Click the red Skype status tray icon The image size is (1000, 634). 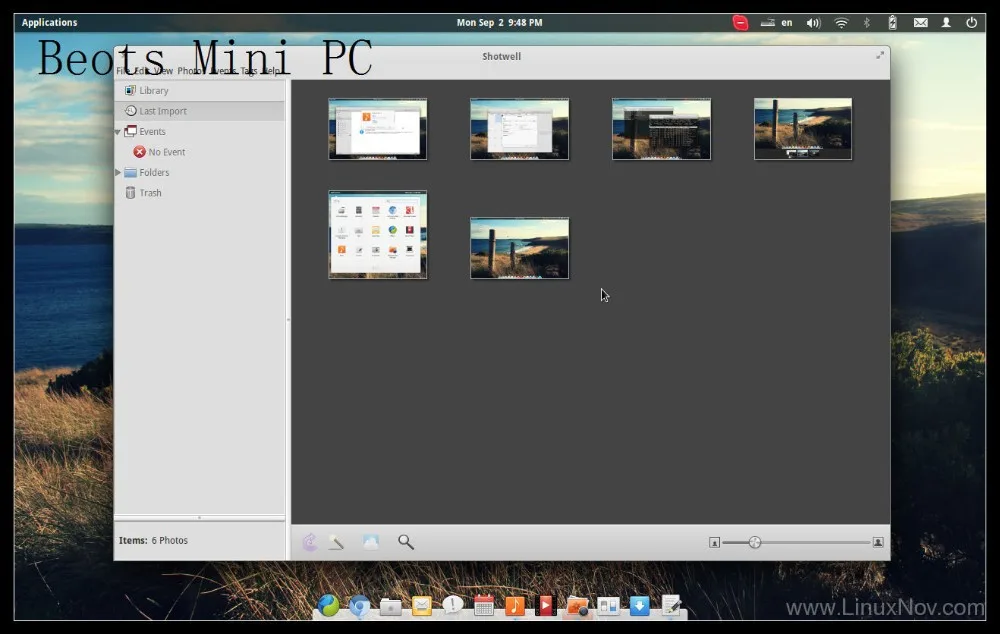(740, 23)
